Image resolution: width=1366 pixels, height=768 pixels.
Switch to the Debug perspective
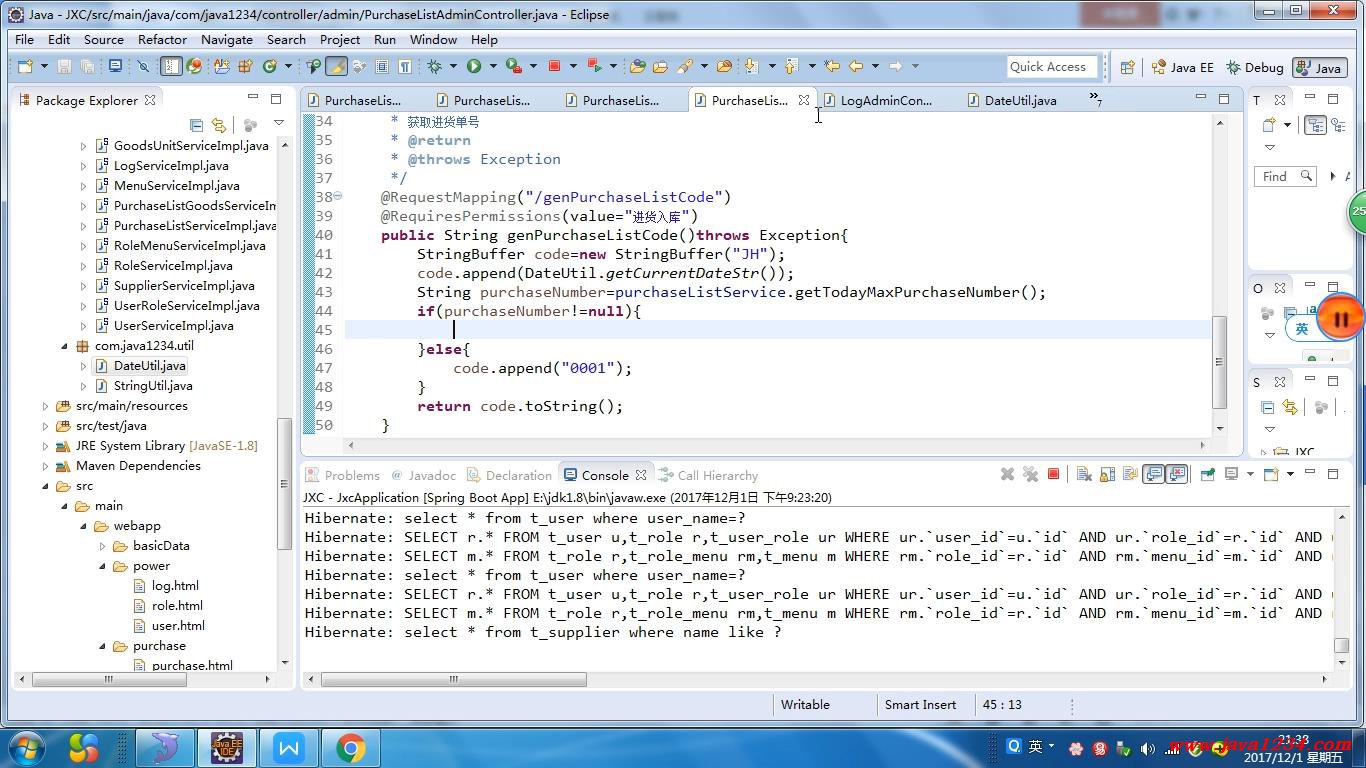1254,67
